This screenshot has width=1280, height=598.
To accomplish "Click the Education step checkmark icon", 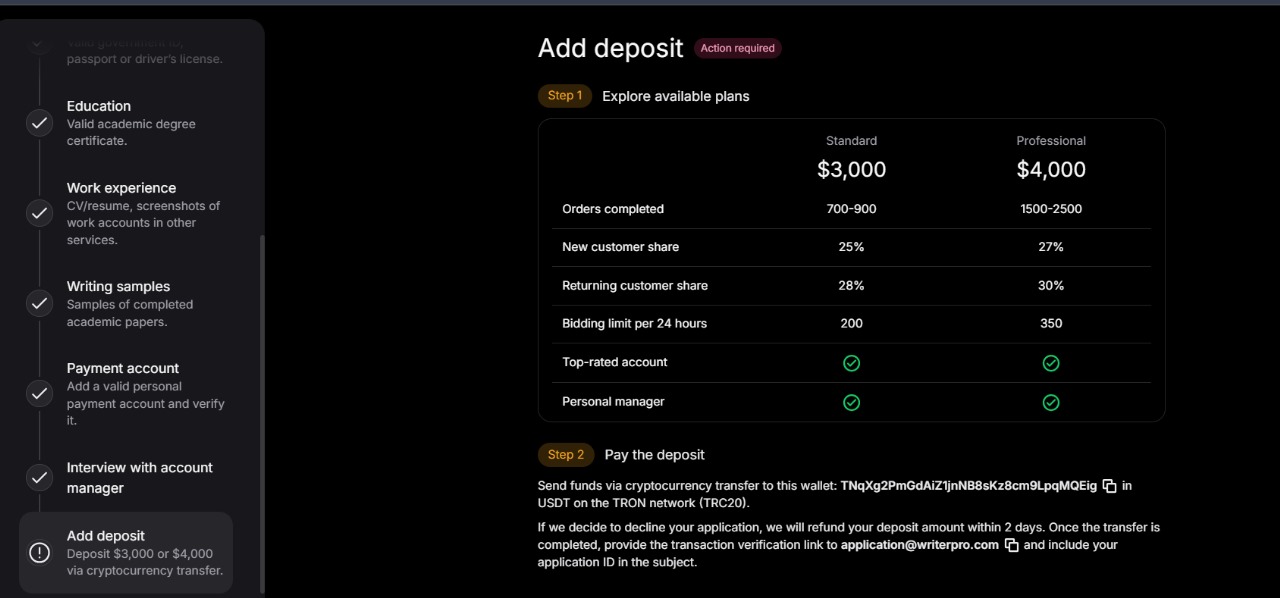I will click(39, 123).
